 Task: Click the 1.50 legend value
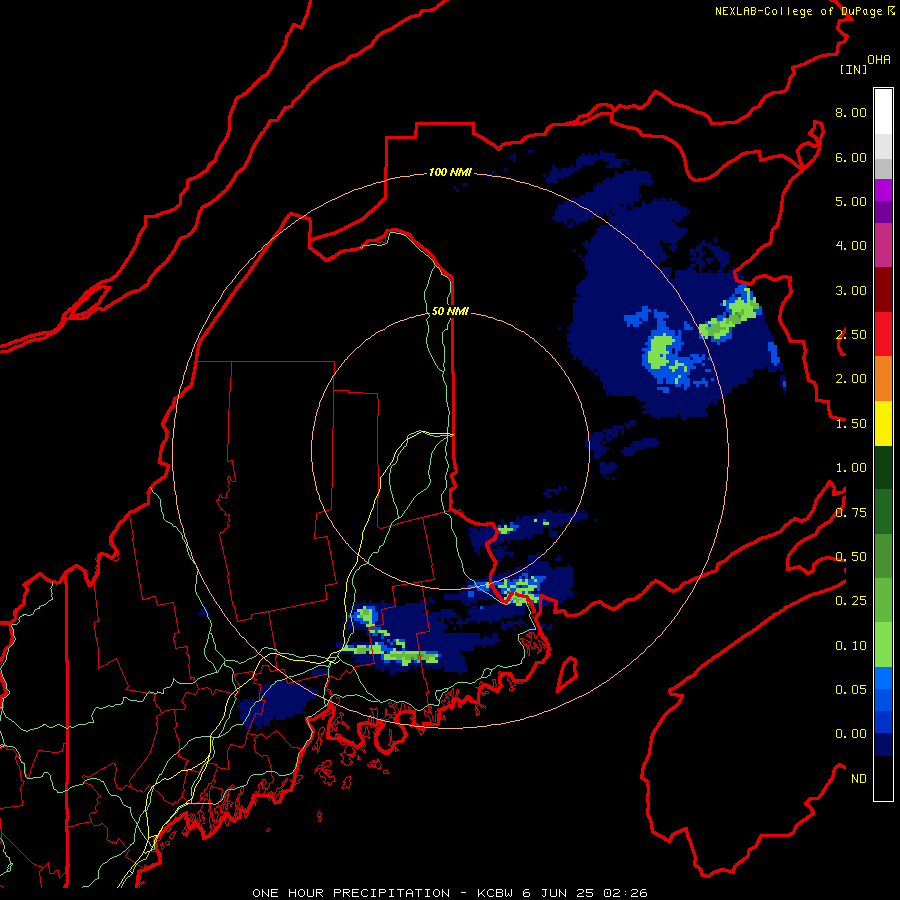pos(851,424)
